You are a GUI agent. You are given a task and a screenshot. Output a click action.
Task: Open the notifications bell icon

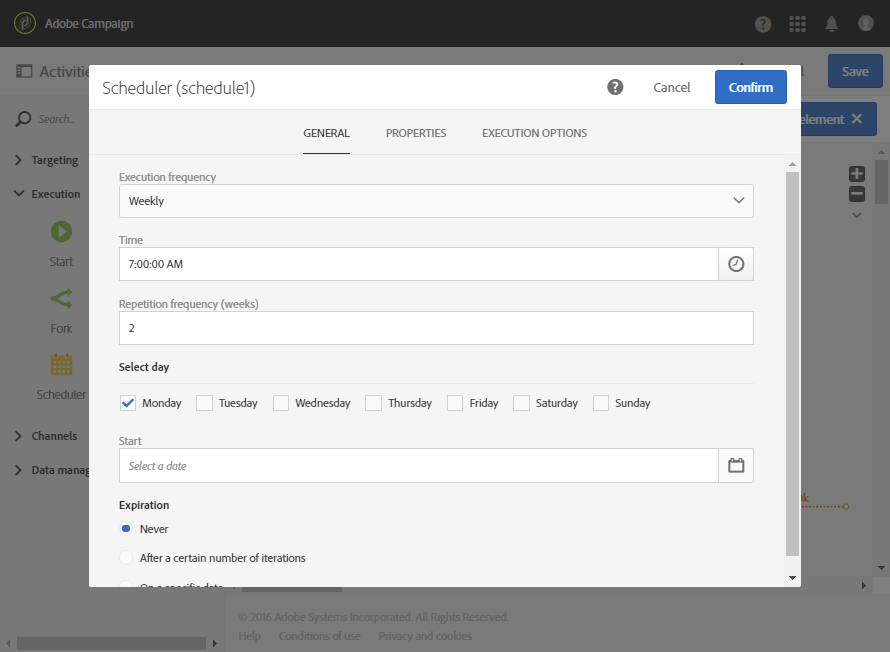831,24
